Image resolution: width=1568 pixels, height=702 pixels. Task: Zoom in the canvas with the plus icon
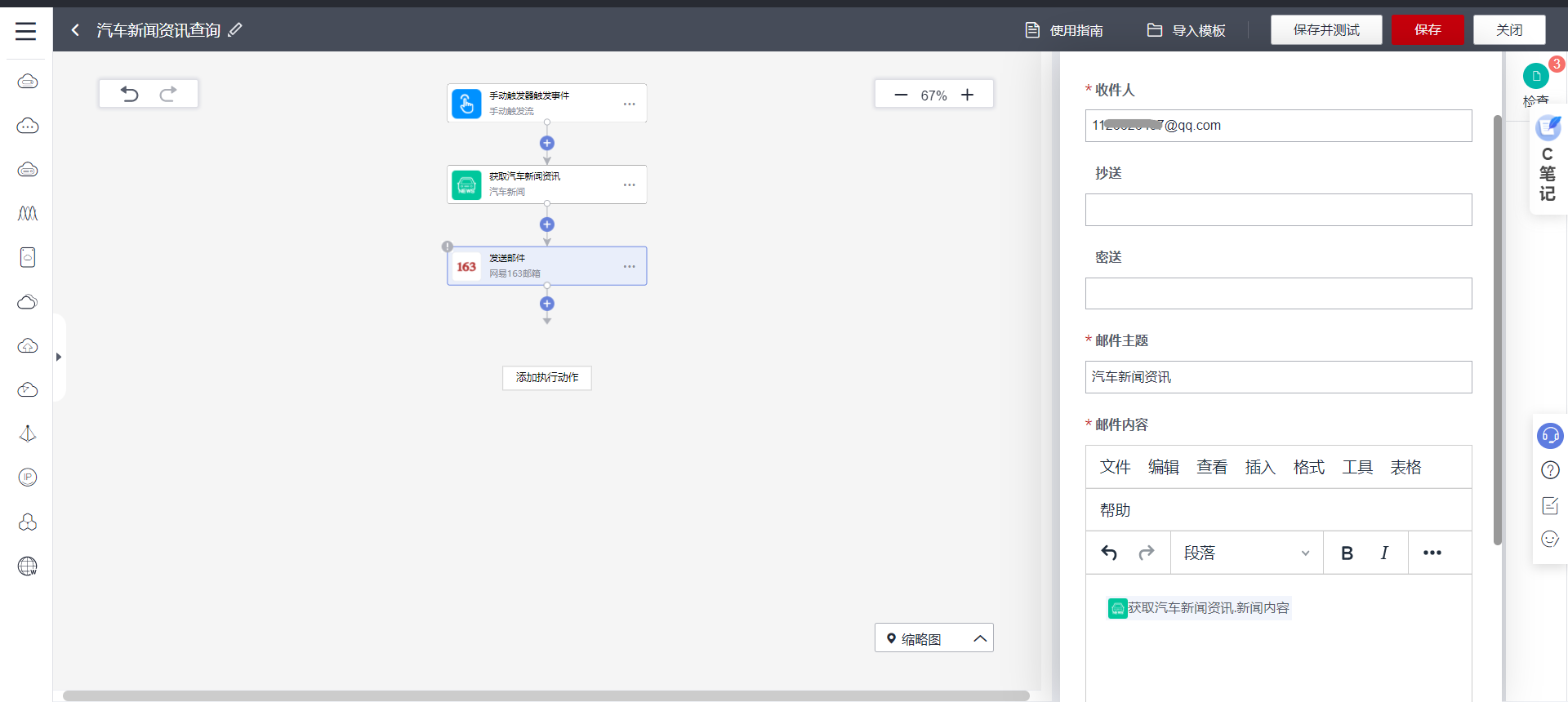click(x=968, y=95)
